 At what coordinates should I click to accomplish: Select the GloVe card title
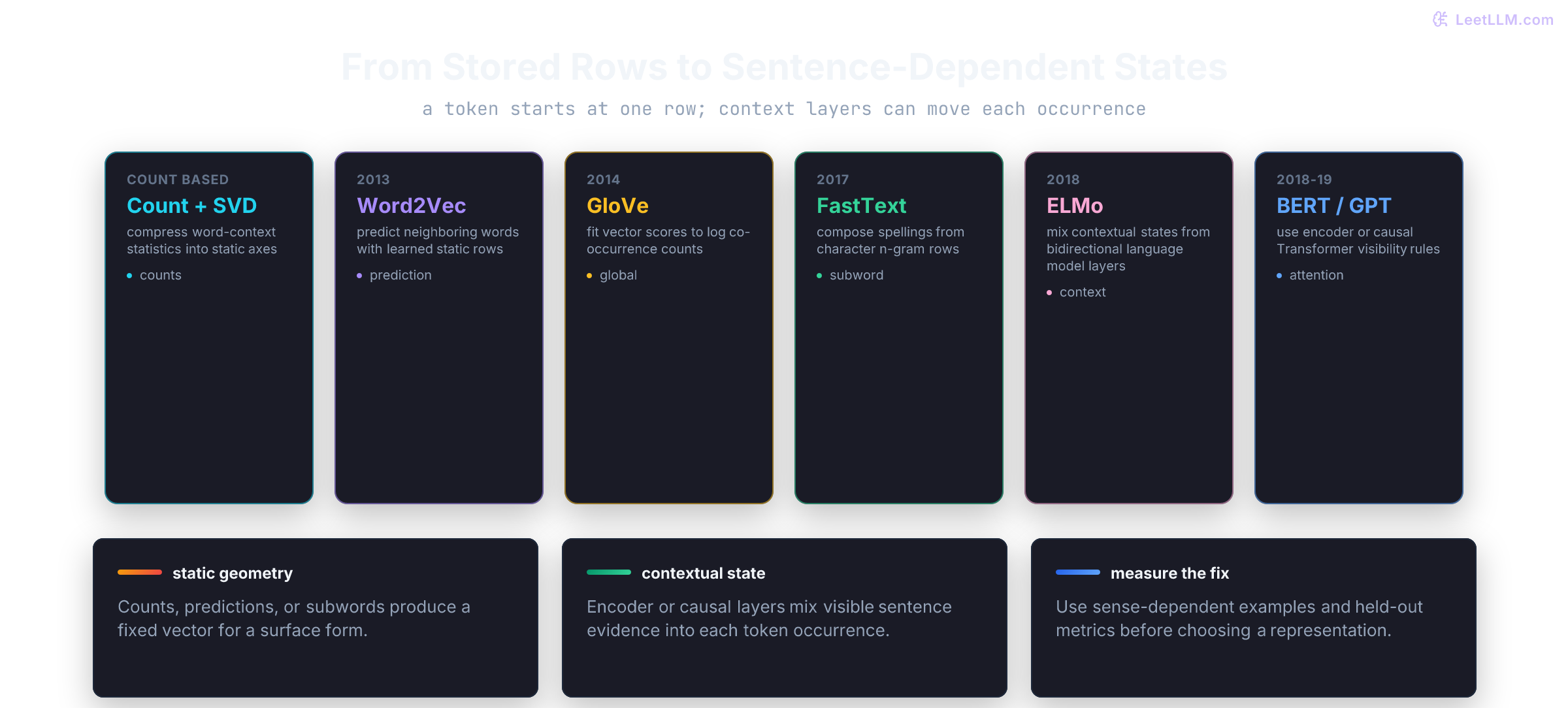617,206
